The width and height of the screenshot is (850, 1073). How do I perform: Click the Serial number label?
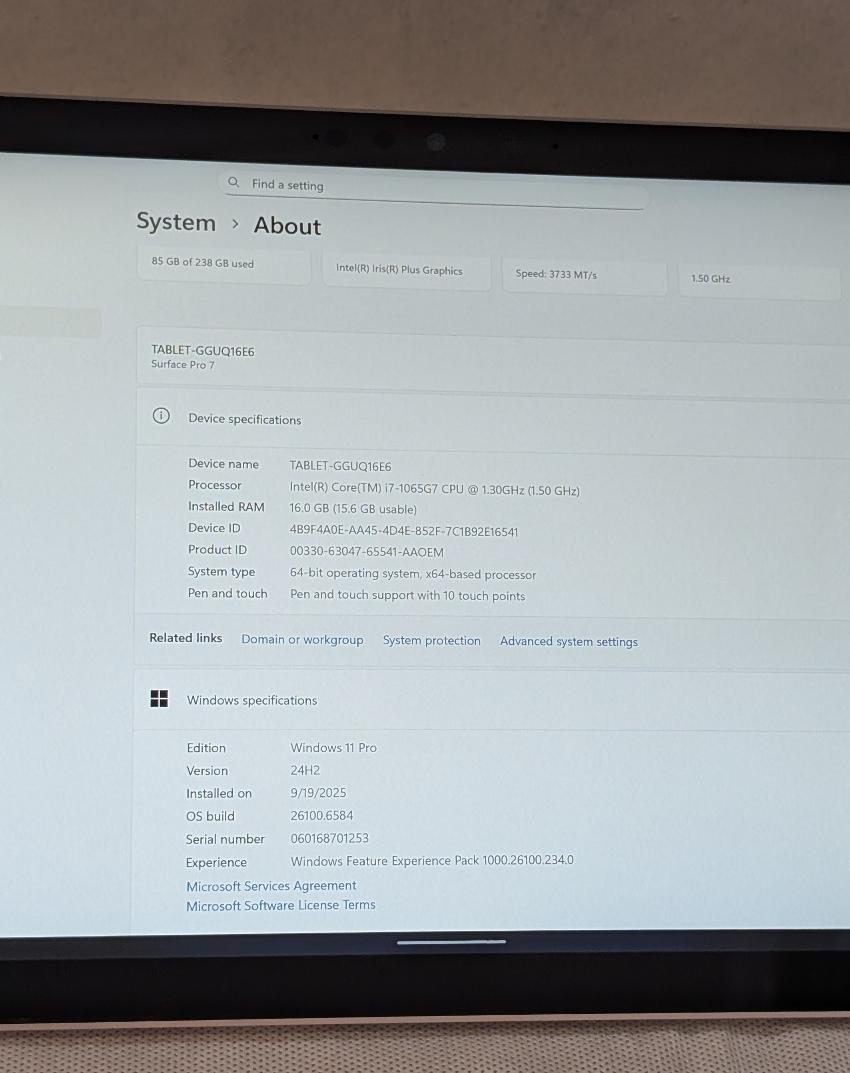(224, 839)
